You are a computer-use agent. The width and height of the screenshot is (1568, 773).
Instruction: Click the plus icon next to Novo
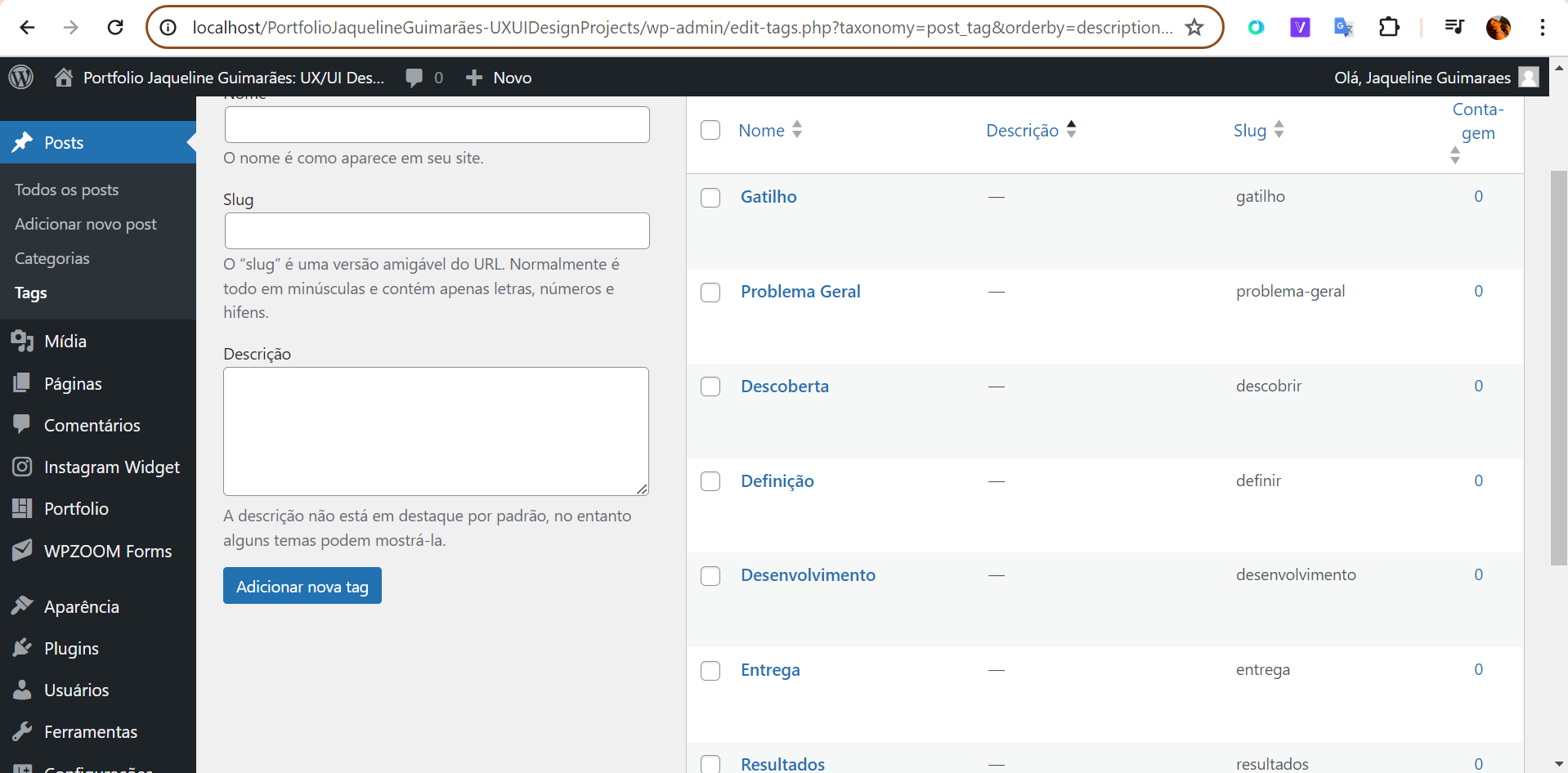click(473, 78)
